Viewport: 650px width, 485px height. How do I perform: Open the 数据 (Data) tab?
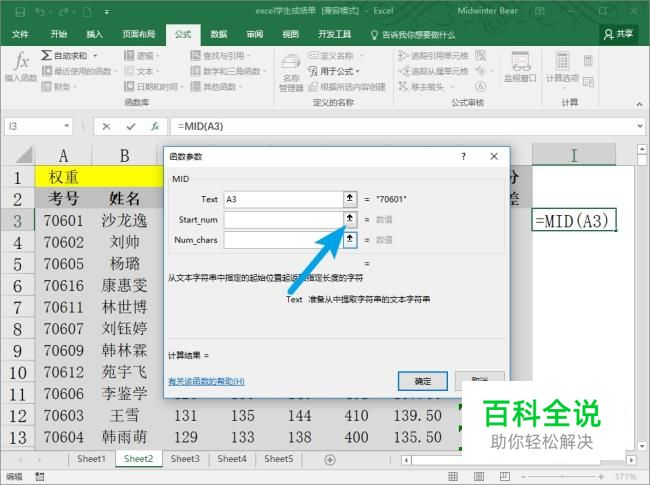point(218,34)
